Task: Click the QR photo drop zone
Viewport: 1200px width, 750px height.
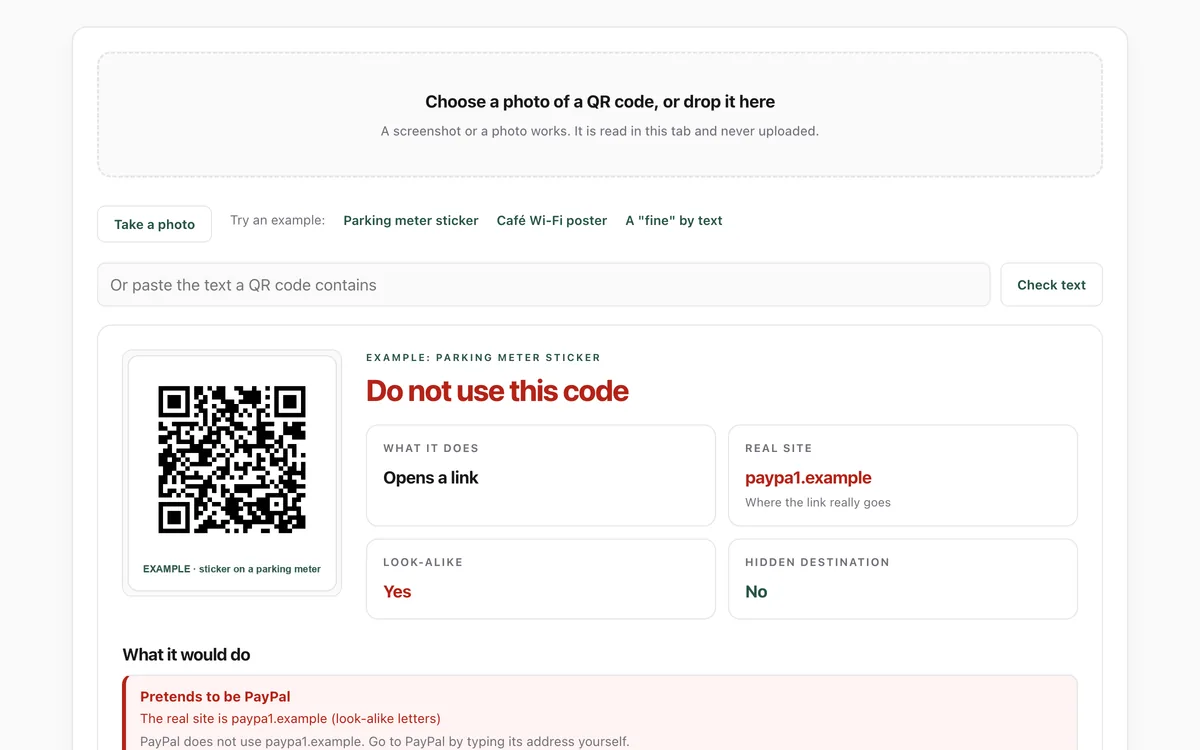Action: coord(600,115)
